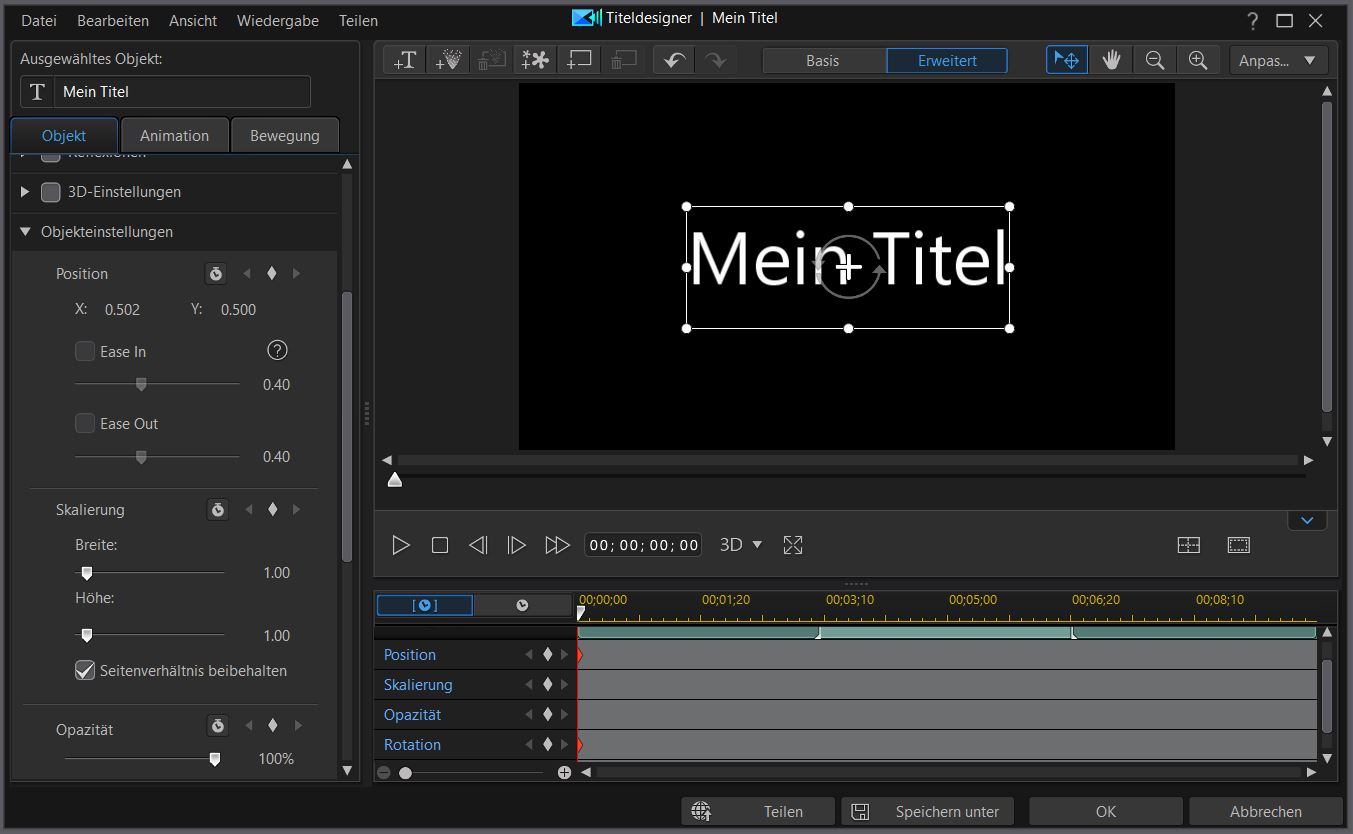
Task: Enable the Ease Out checkbox
Action: pos(86,423)
